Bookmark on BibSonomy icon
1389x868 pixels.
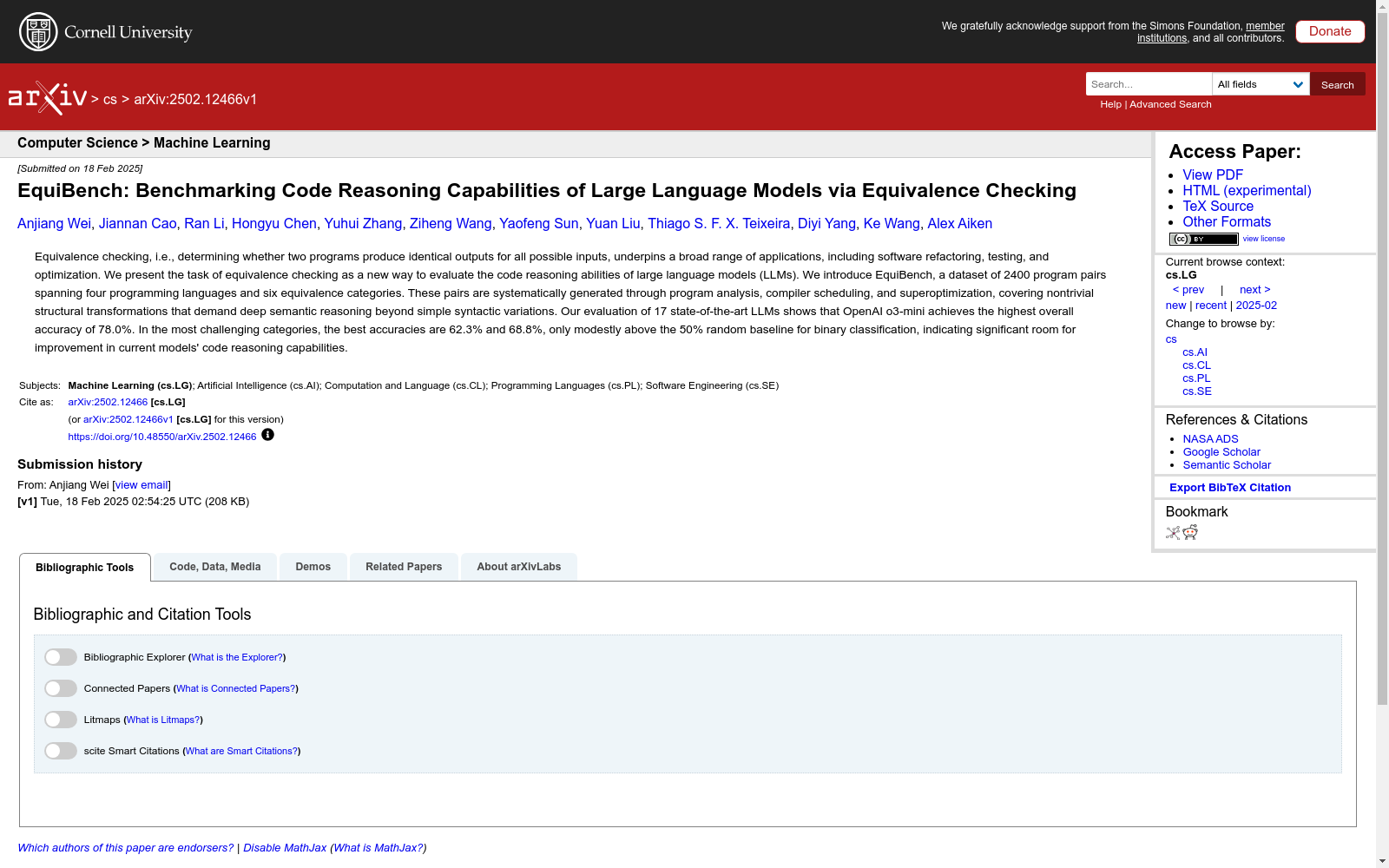pyautogui.click(x=1173, y=533)
